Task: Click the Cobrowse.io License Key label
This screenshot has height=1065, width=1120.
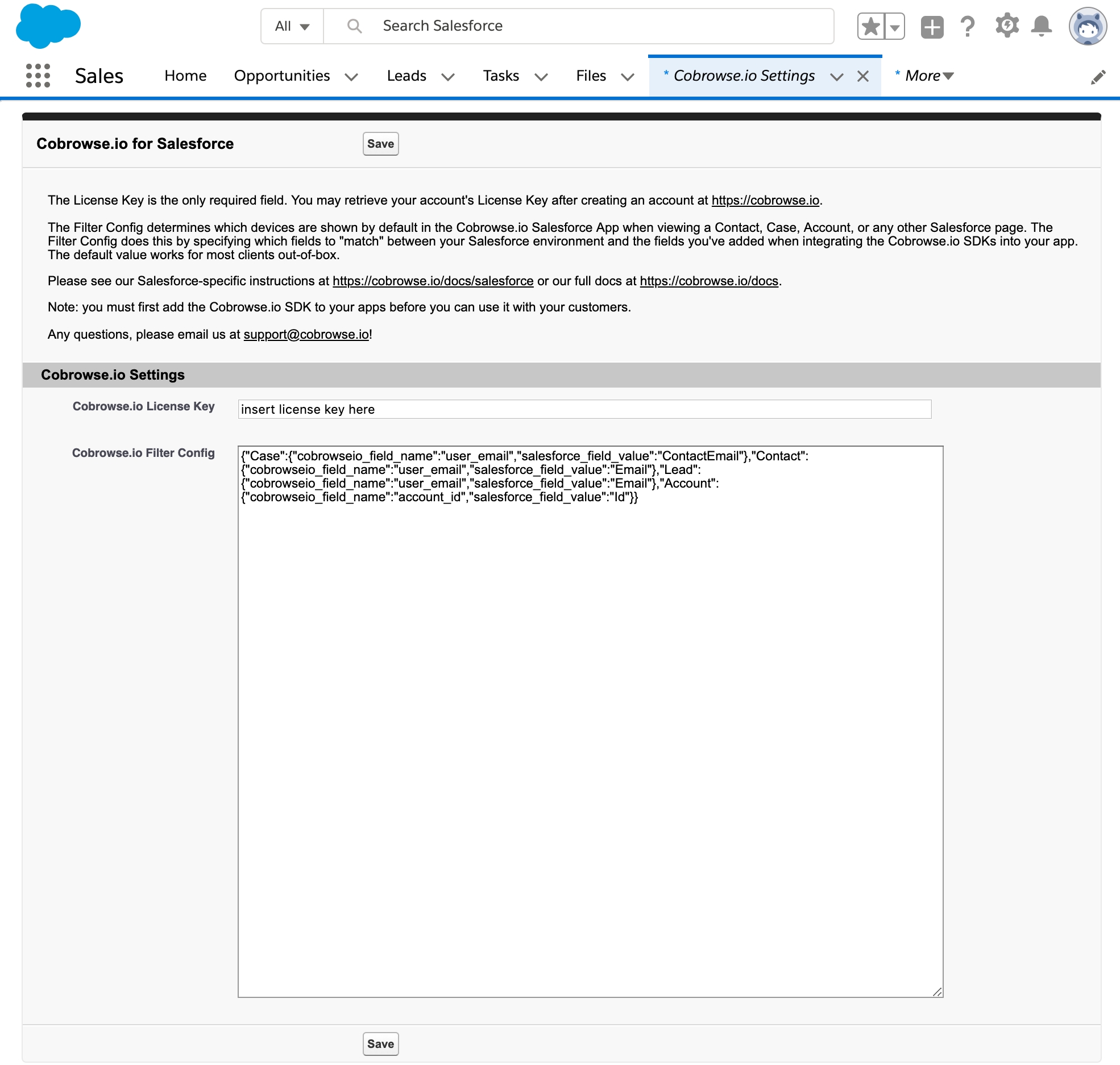Action: [144, 406]
